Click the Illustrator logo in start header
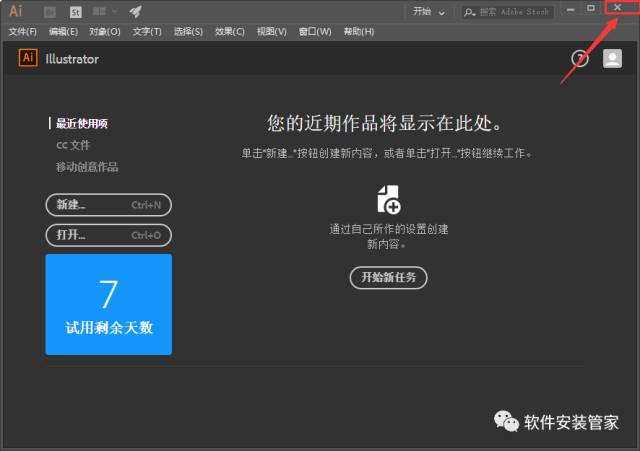Image resolution: width=640 pixels, height=451 pixels. pos(28,58)
